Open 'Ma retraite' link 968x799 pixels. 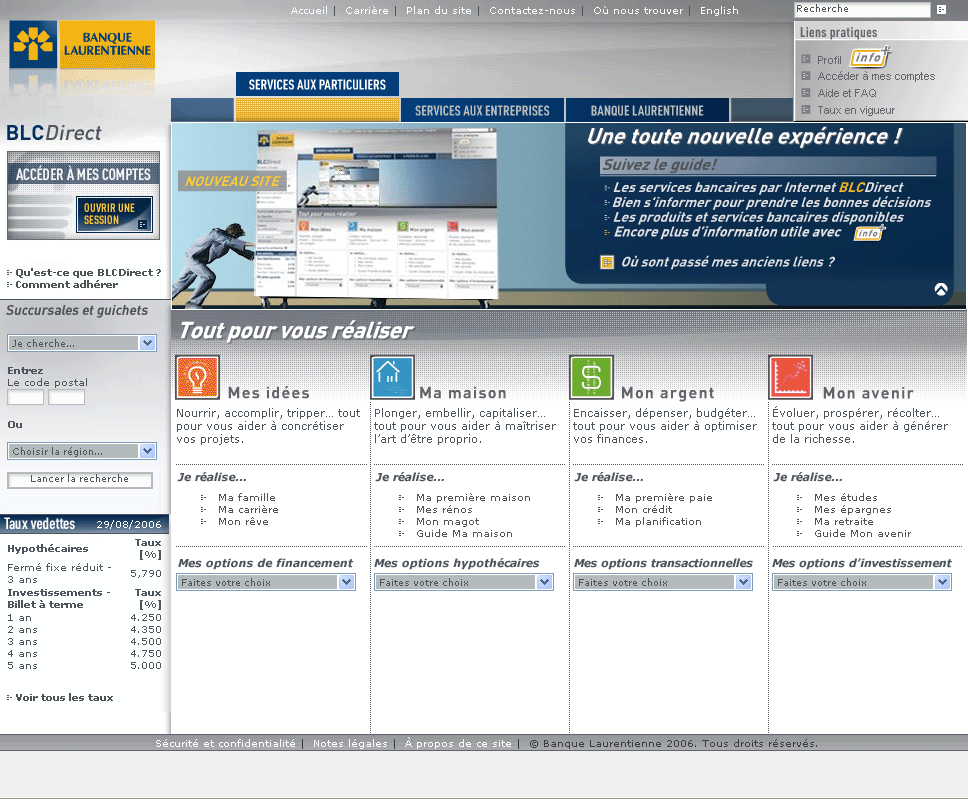[843, 522]
